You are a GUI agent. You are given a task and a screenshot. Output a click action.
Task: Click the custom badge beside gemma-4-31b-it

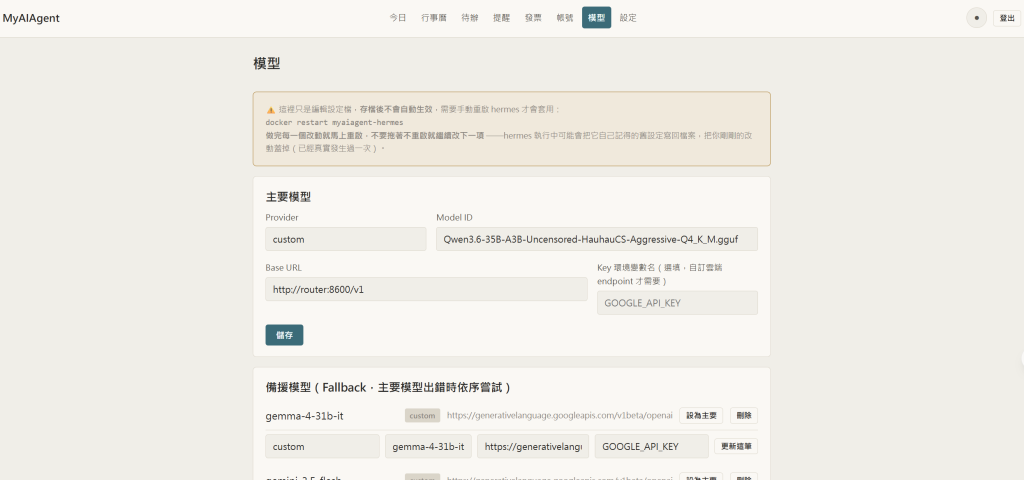(423, 415)
